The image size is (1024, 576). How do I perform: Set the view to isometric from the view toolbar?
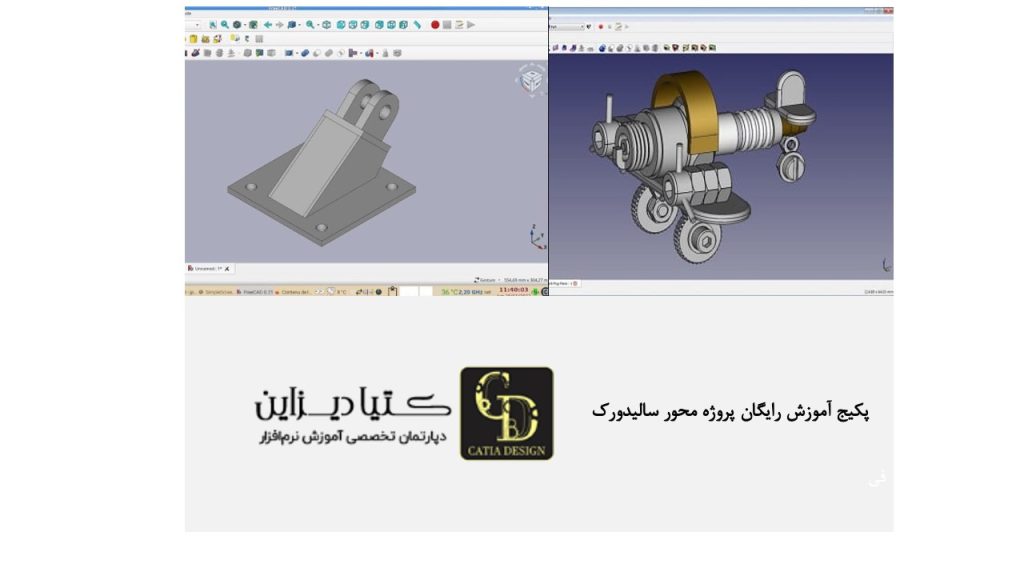click(325, 25)
